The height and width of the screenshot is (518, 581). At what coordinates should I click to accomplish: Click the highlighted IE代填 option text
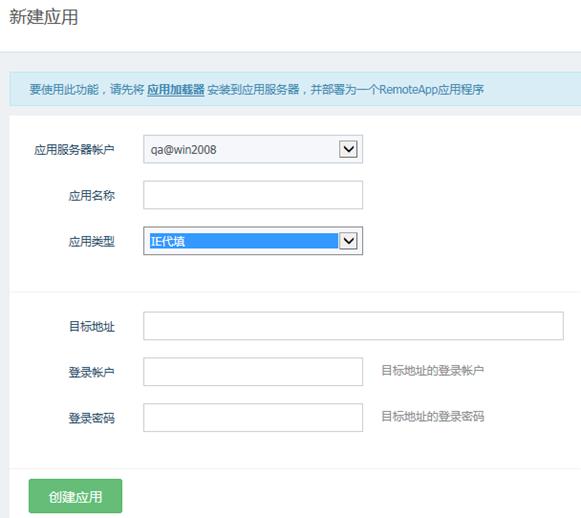tap(167, 241)
